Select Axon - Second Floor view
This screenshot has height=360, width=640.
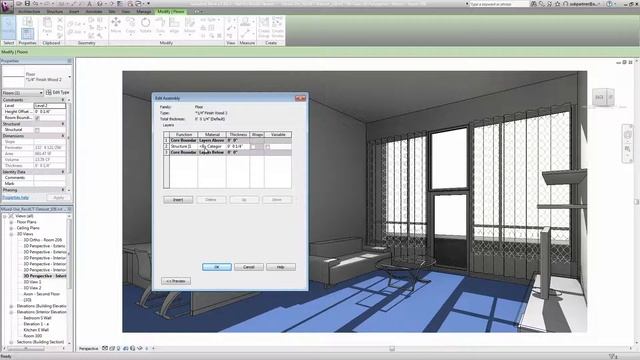point(42,294)
